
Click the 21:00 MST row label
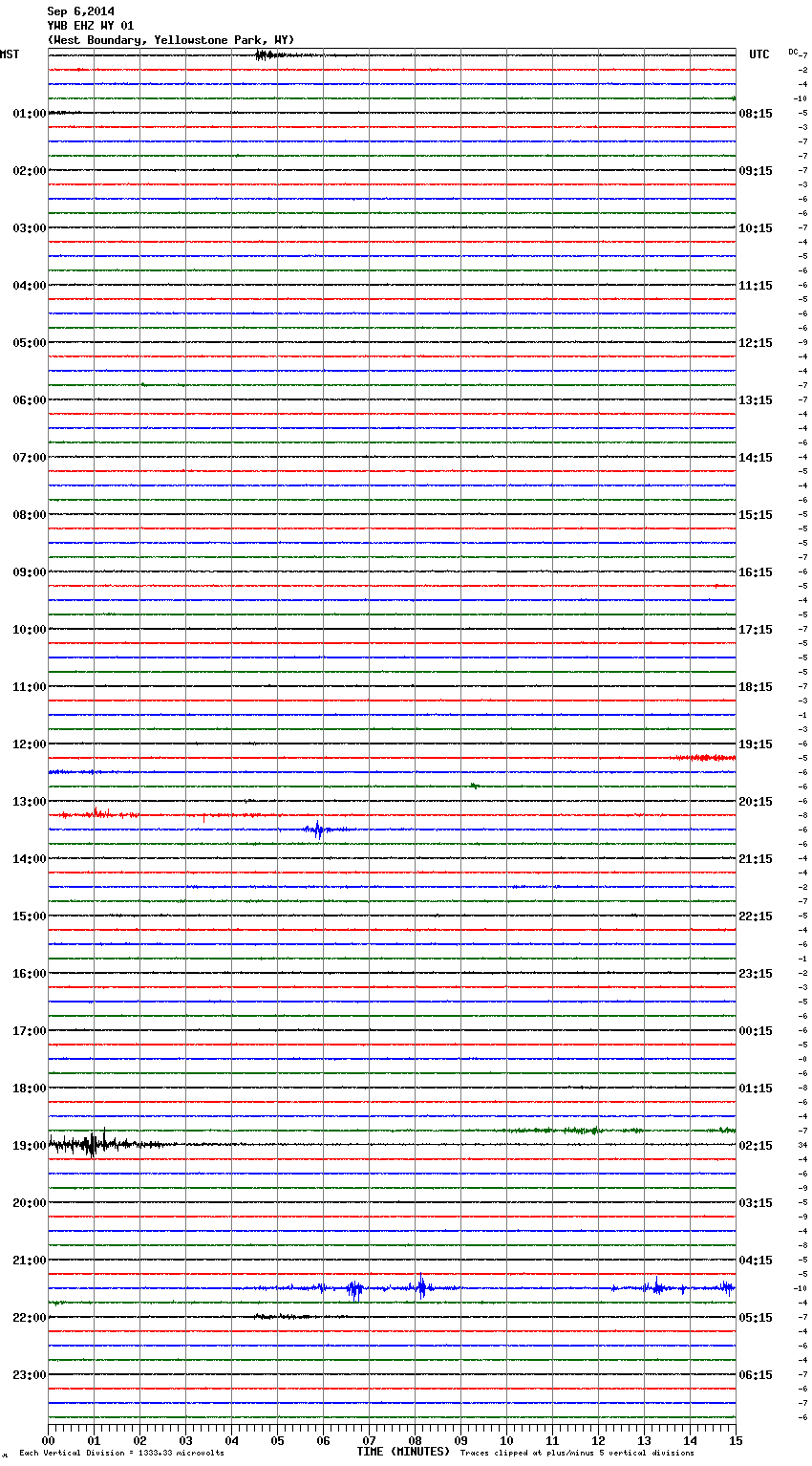click(x=30, y=1261)
